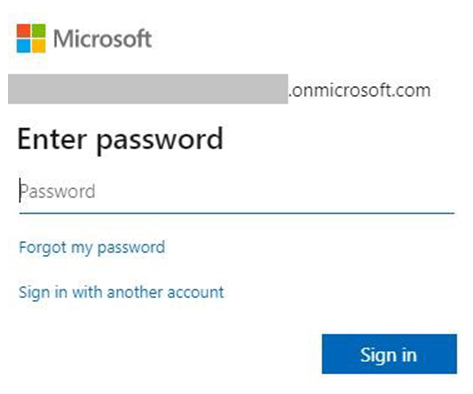
Task: Click the word "Forgot" in the recovery link
Action: 42,248
